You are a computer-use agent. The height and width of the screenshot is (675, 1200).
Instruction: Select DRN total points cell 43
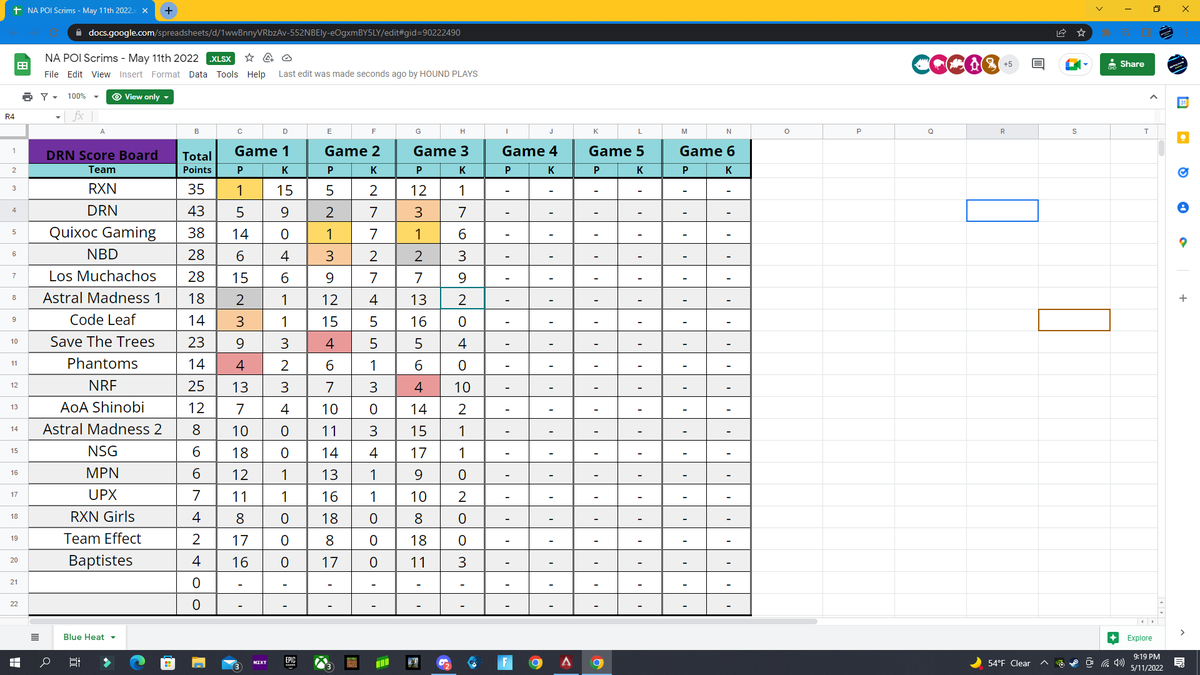[196, 210]
